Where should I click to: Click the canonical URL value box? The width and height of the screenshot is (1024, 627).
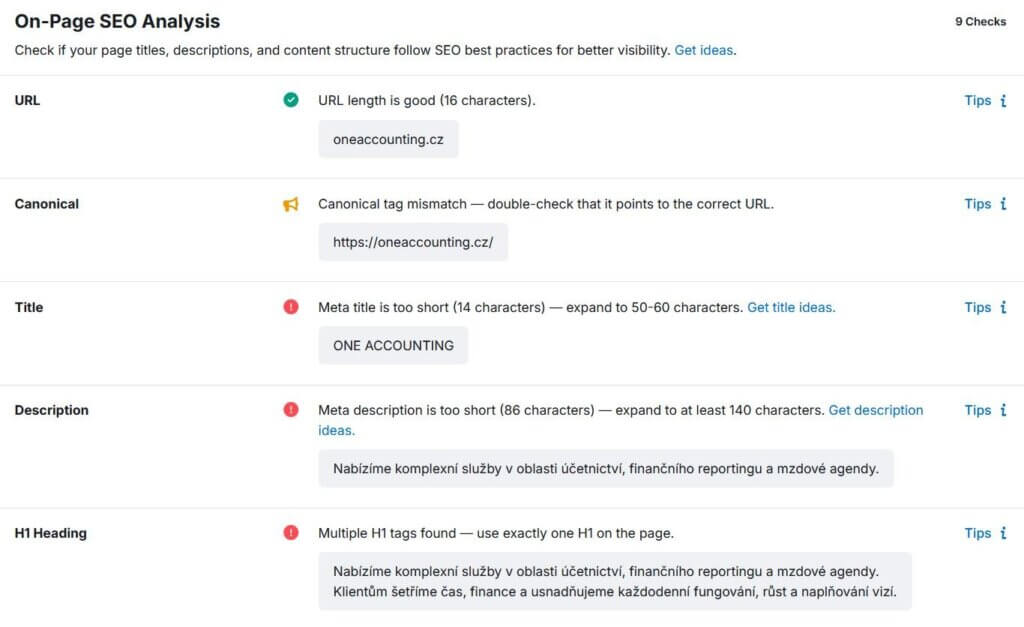(412, 242)
